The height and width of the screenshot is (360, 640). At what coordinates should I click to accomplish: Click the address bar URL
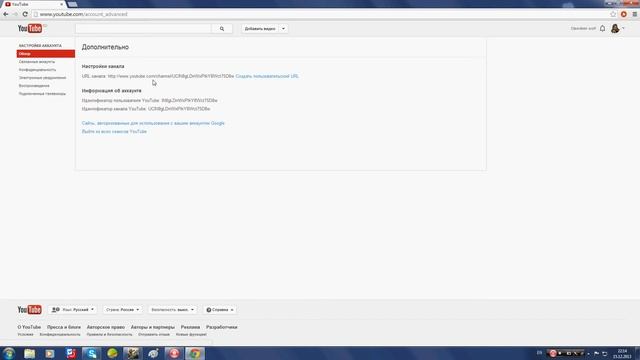(x=83, y=14)
